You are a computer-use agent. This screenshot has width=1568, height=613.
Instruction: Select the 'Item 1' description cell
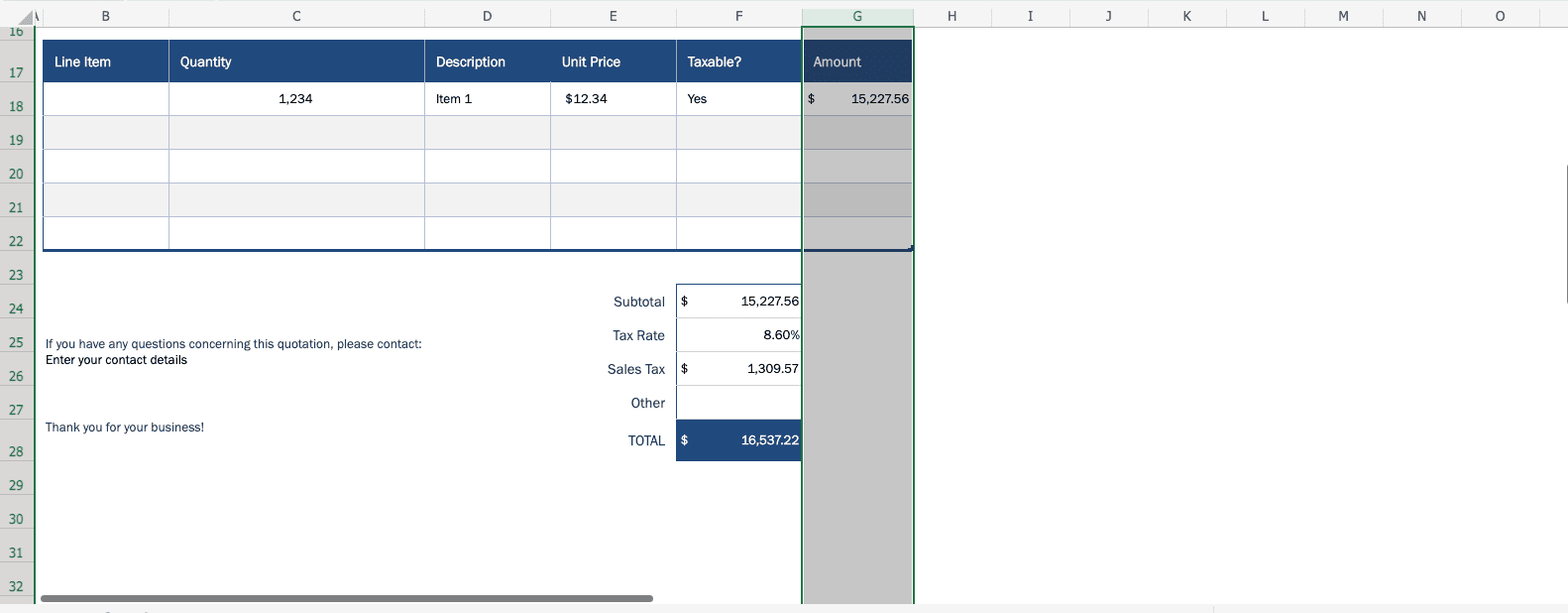pos(487,99)
